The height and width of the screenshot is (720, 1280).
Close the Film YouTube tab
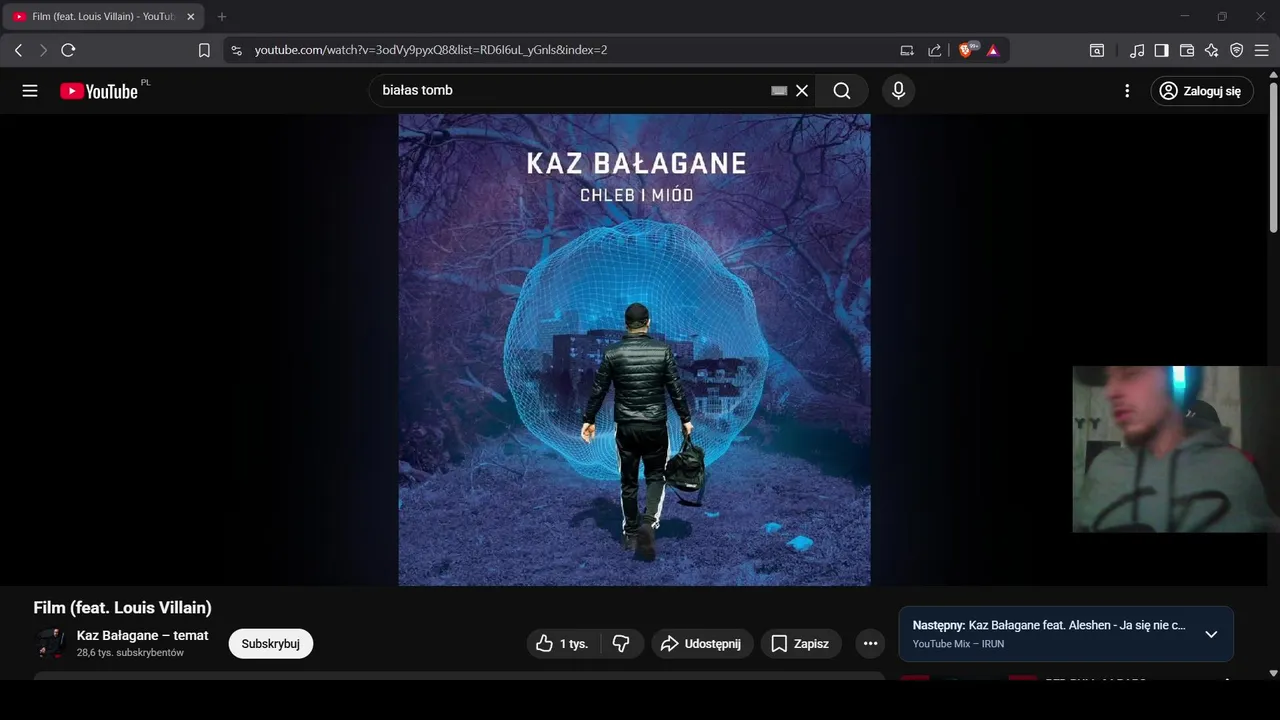(x=191, y=17)
